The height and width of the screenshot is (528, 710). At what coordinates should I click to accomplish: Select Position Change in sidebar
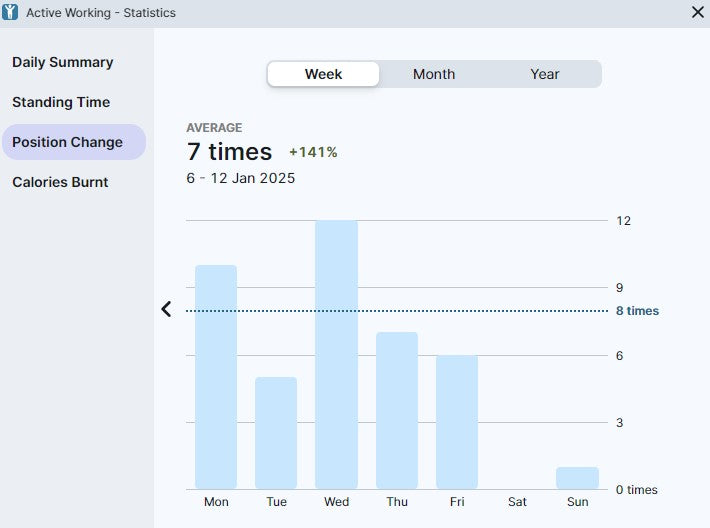coord(68,142)
